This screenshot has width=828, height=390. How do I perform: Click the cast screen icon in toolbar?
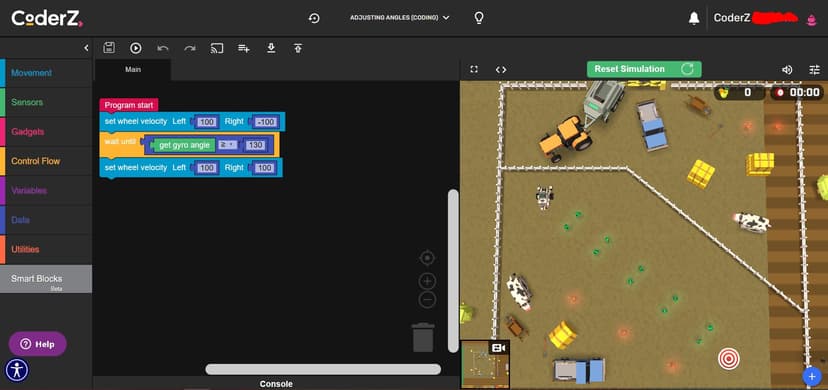[217, 49]
